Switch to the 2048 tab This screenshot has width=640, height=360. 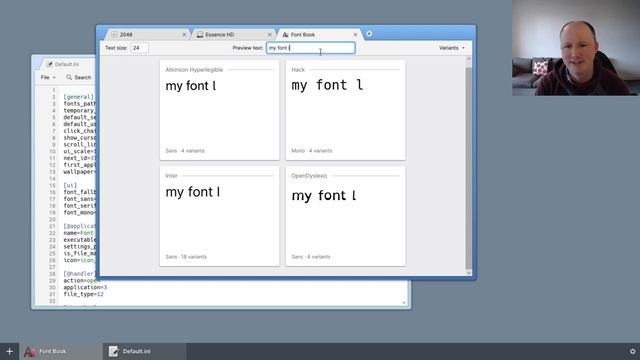pos(147,35)
